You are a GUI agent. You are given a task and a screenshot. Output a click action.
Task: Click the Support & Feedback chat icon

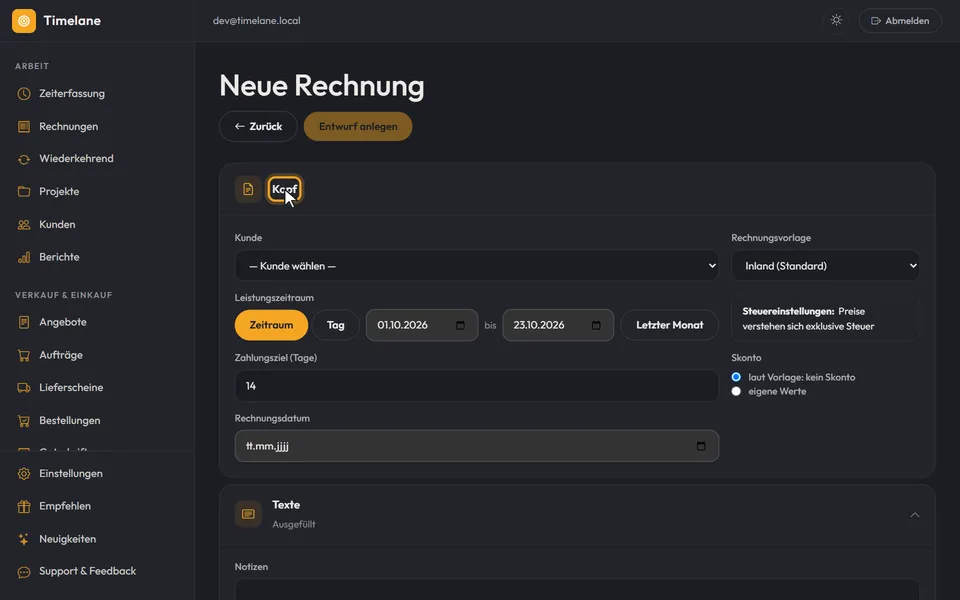(x=24, y=572)
